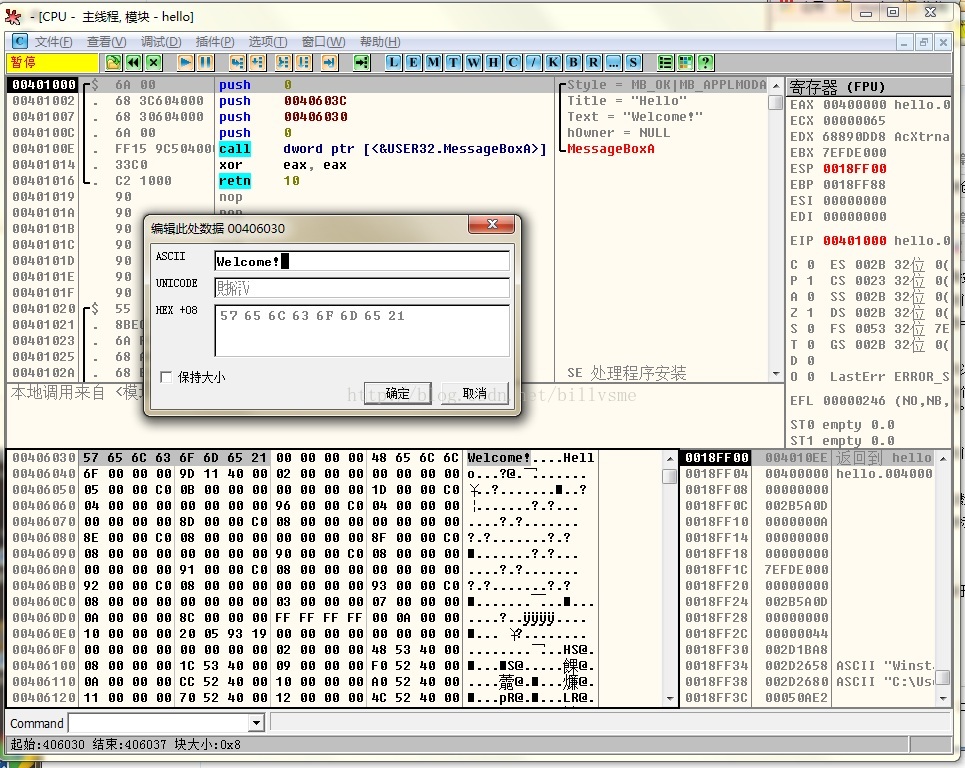Click the EIP register value 00401000
Image resolution: width=965 pixels, height=768 pixels.
tap(855, 241)
